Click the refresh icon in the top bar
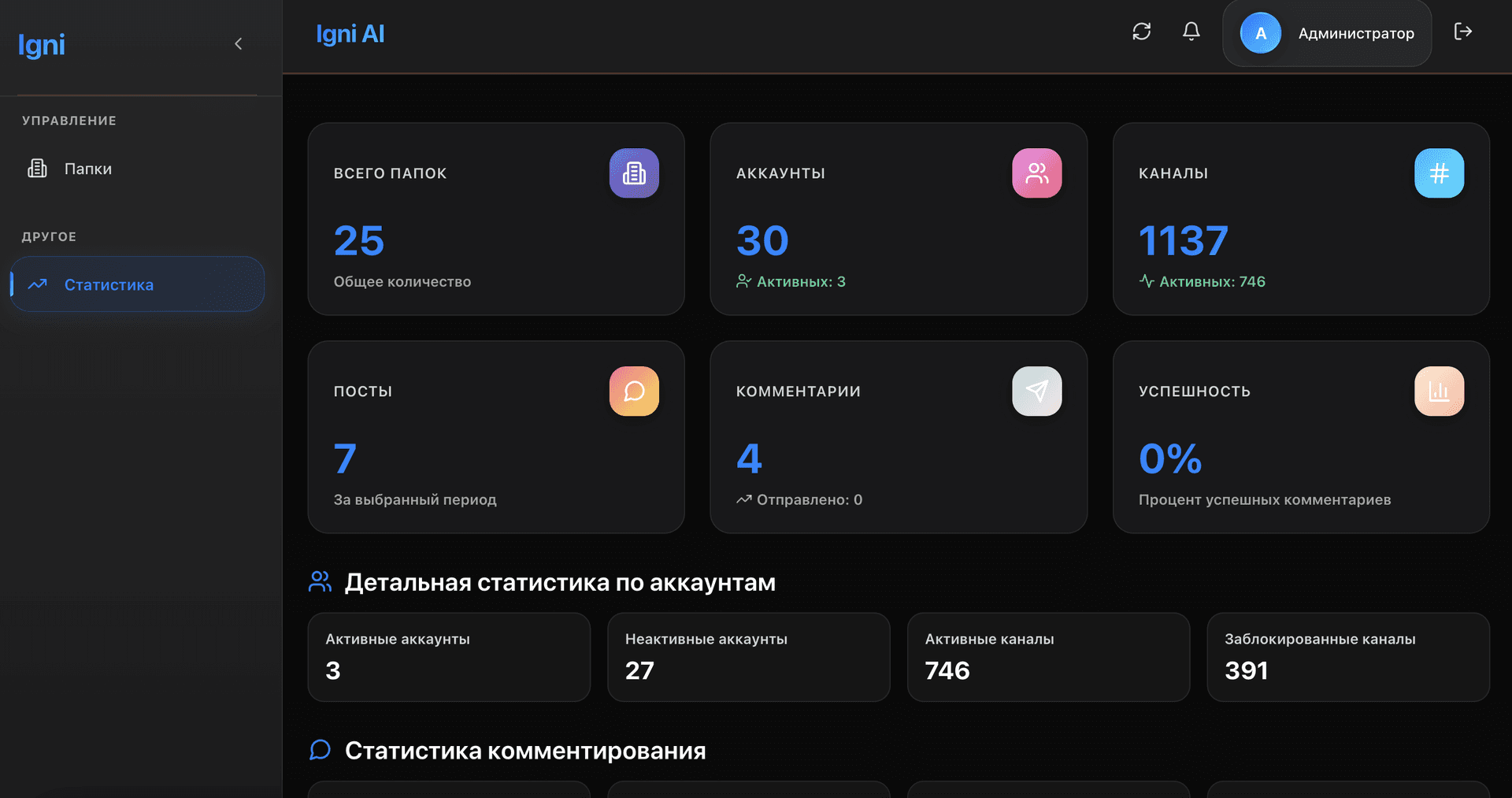The width and height of the screenshot is (1512, 798). tap(1141, 32)
